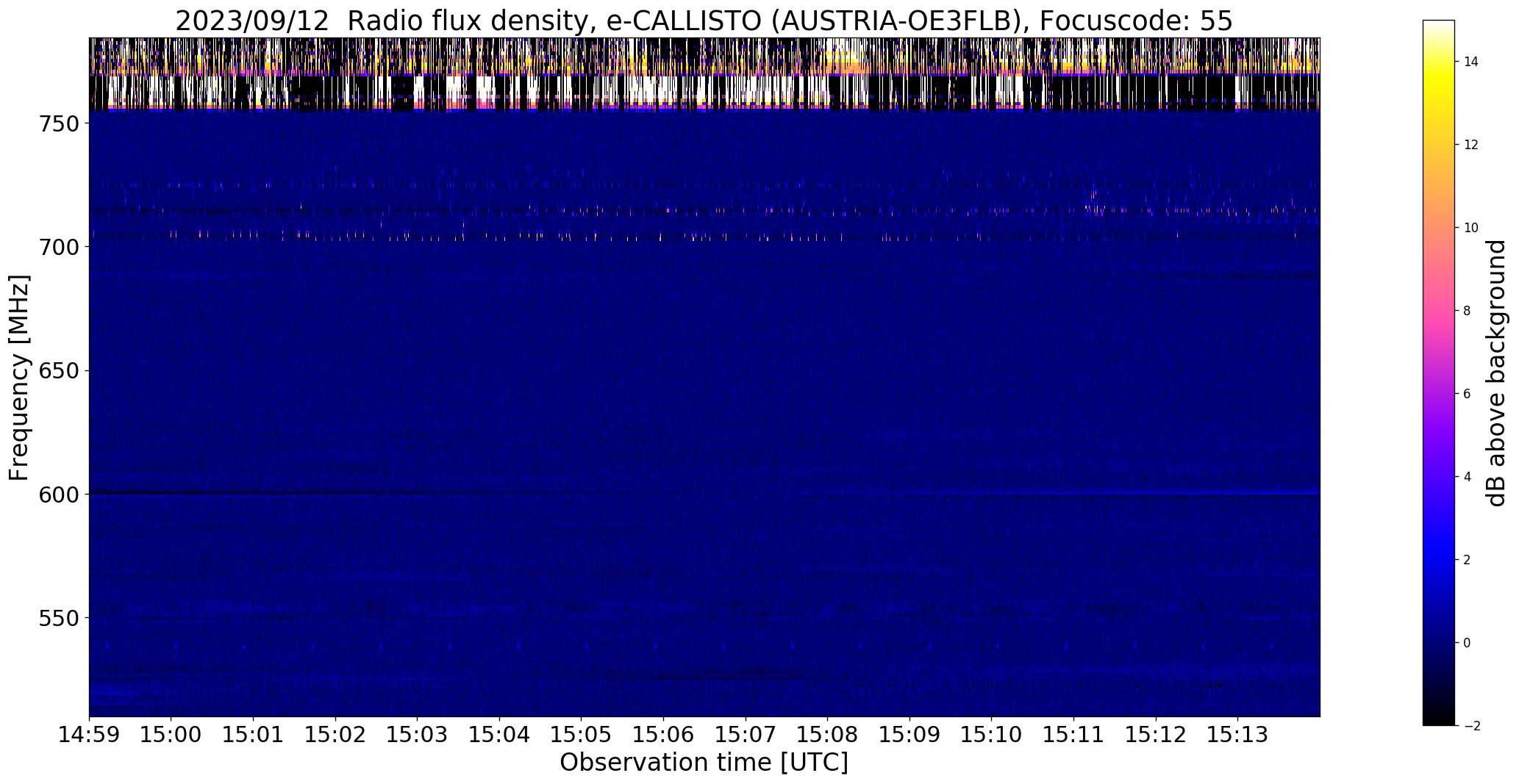The height and width of the screenshot is (784, 1519).
Task: Click the 750 frequency tick label
Action: tap(59, 123)
